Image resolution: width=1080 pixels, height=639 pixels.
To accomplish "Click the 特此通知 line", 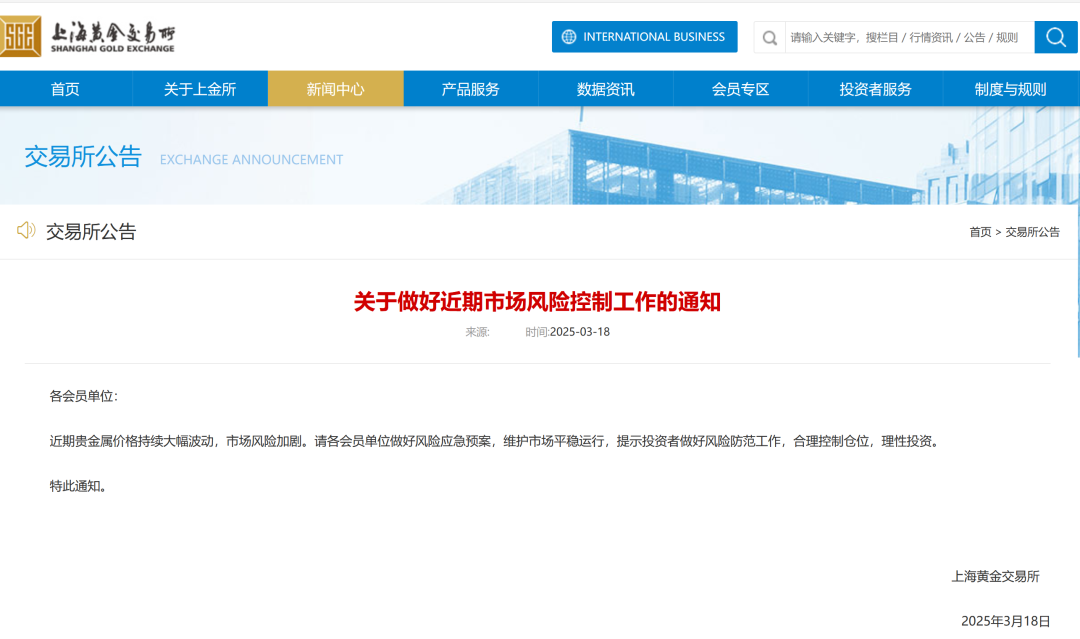I will pyautogui.click(x=78, y=486).
